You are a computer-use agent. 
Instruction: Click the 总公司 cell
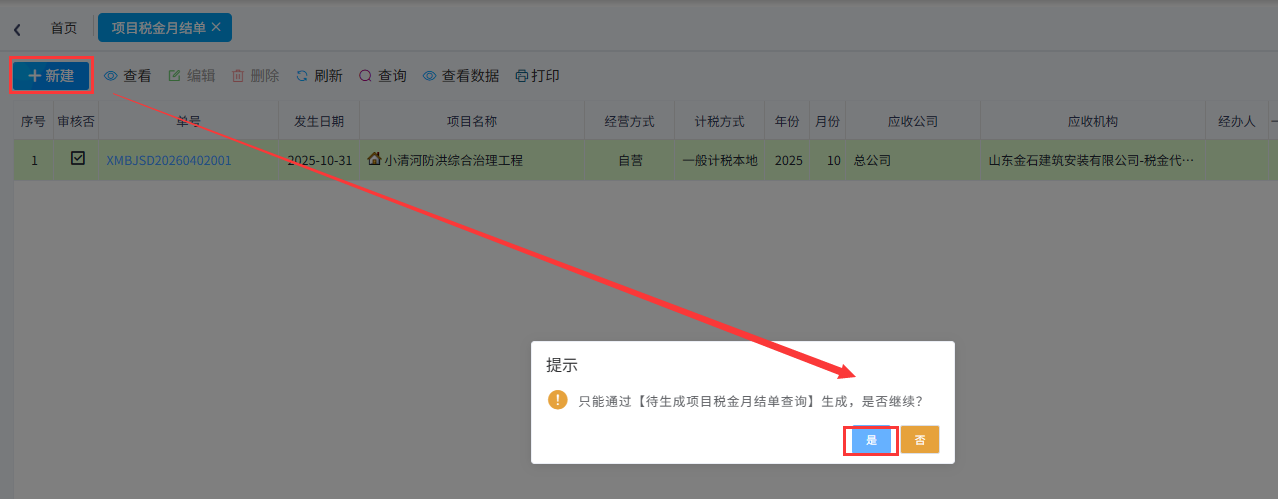(913, 160)
